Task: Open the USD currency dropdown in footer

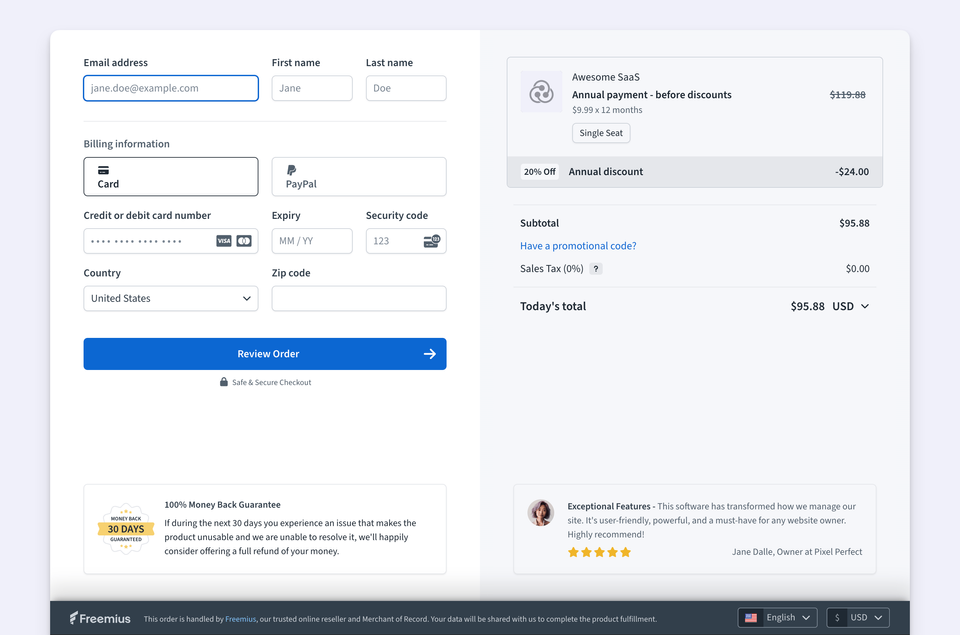Action: [x=858, y=618]
